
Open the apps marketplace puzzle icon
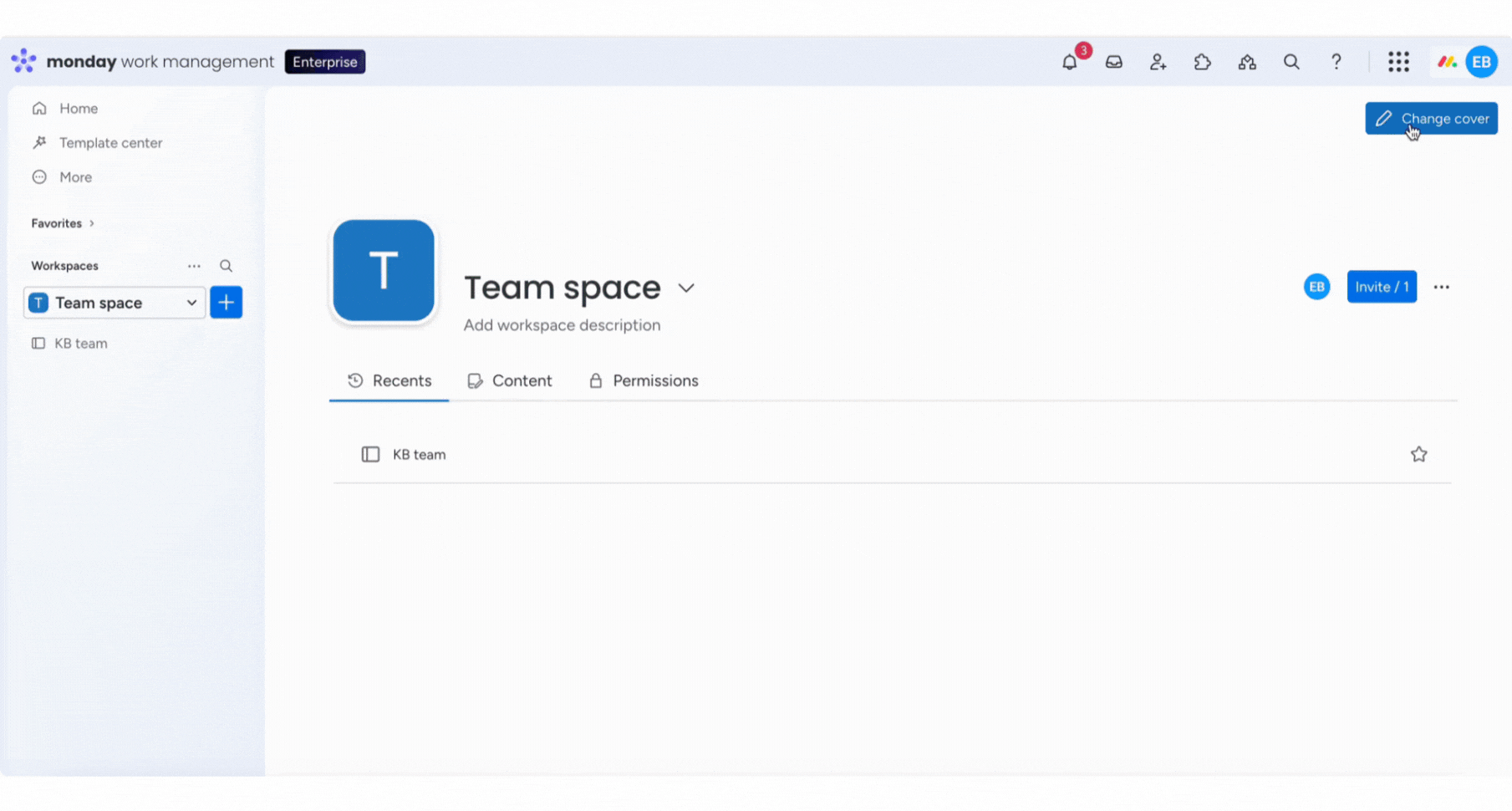(x=1203, y=62)
